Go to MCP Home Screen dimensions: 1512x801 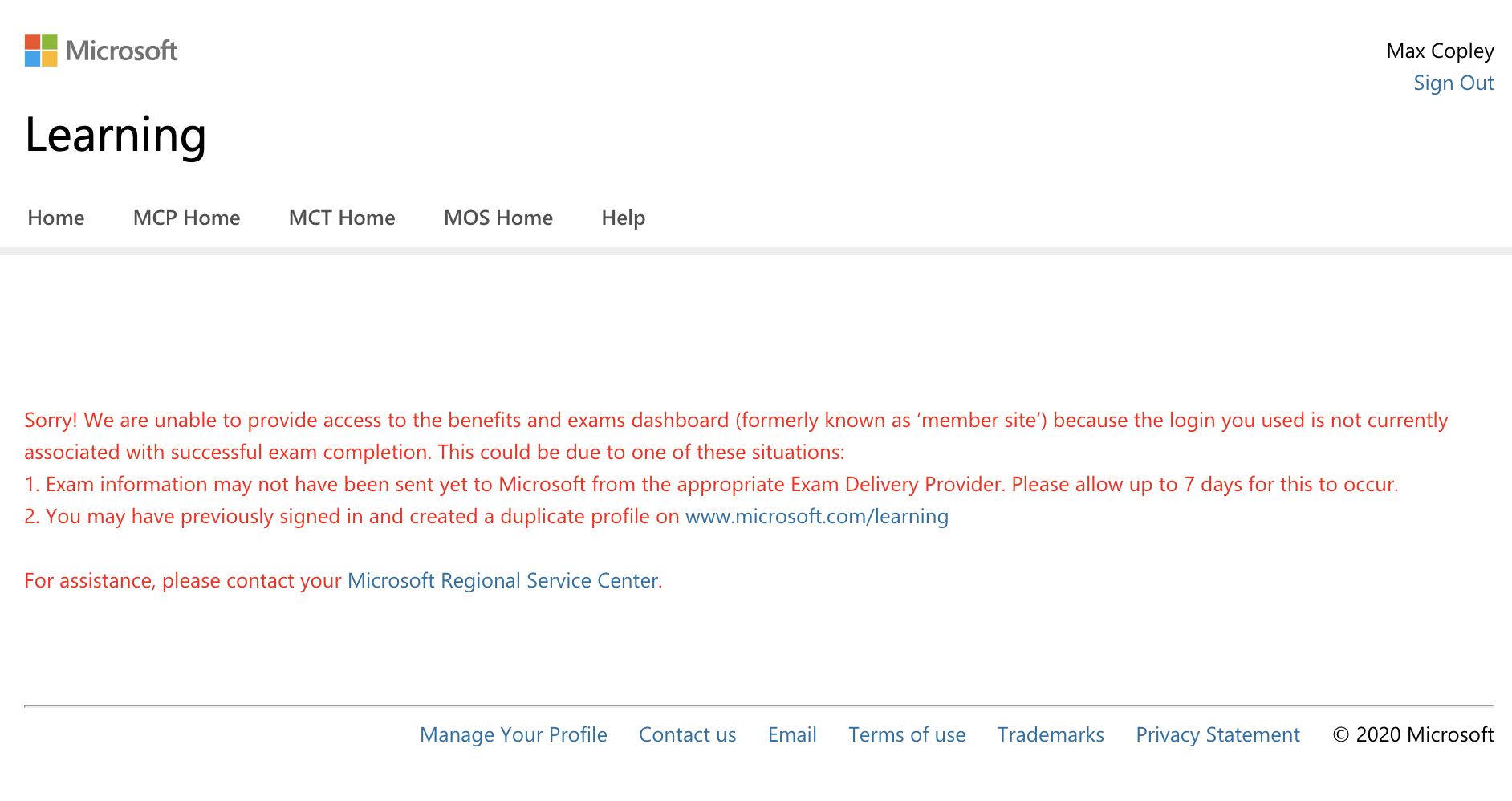186,218
